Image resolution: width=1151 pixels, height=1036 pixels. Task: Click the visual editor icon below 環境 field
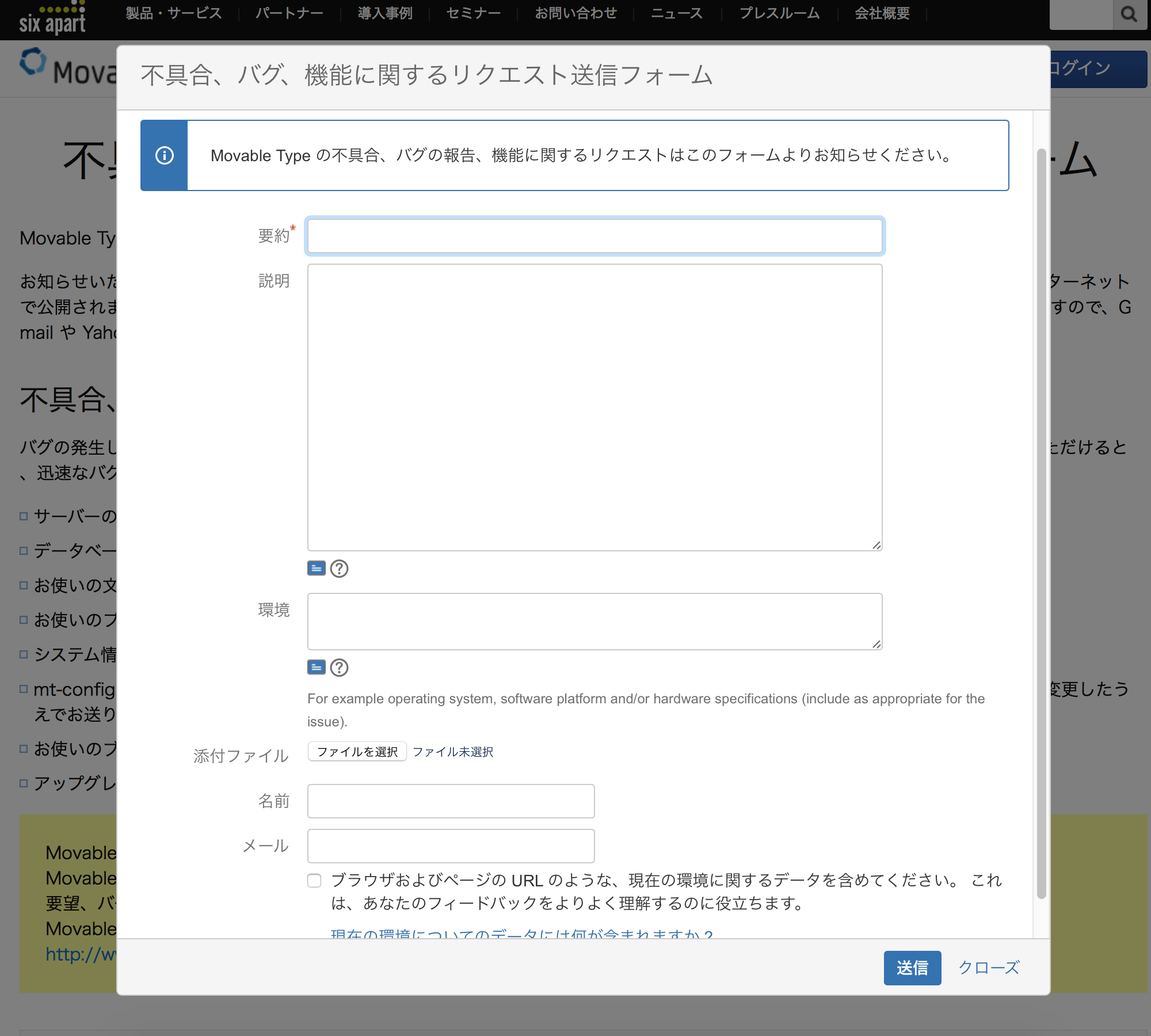click(x=317, y=668)
